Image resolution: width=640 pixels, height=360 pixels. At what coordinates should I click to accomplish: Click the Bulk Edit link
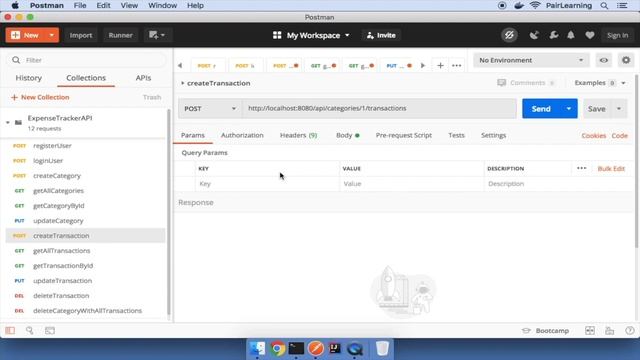click(x=611, y=169)
